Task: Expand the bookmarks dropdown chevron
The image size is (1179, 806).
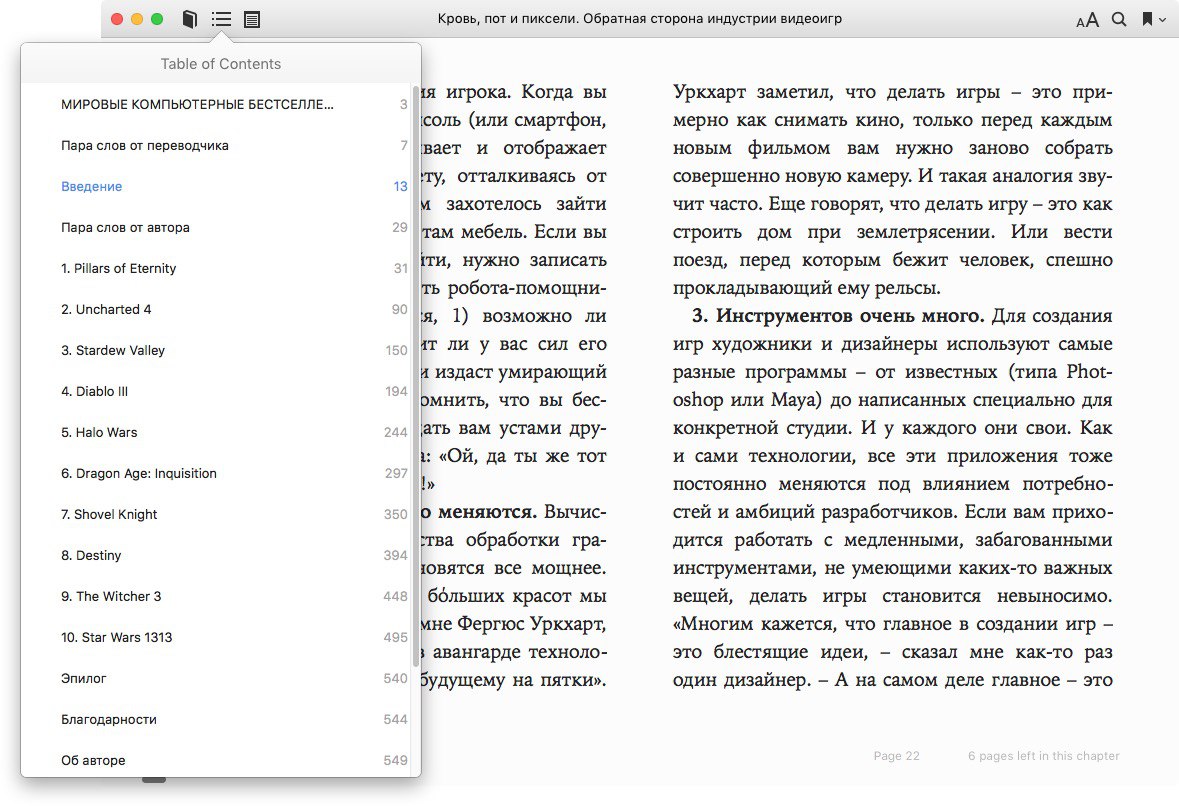Action: tap(1162, 20)
